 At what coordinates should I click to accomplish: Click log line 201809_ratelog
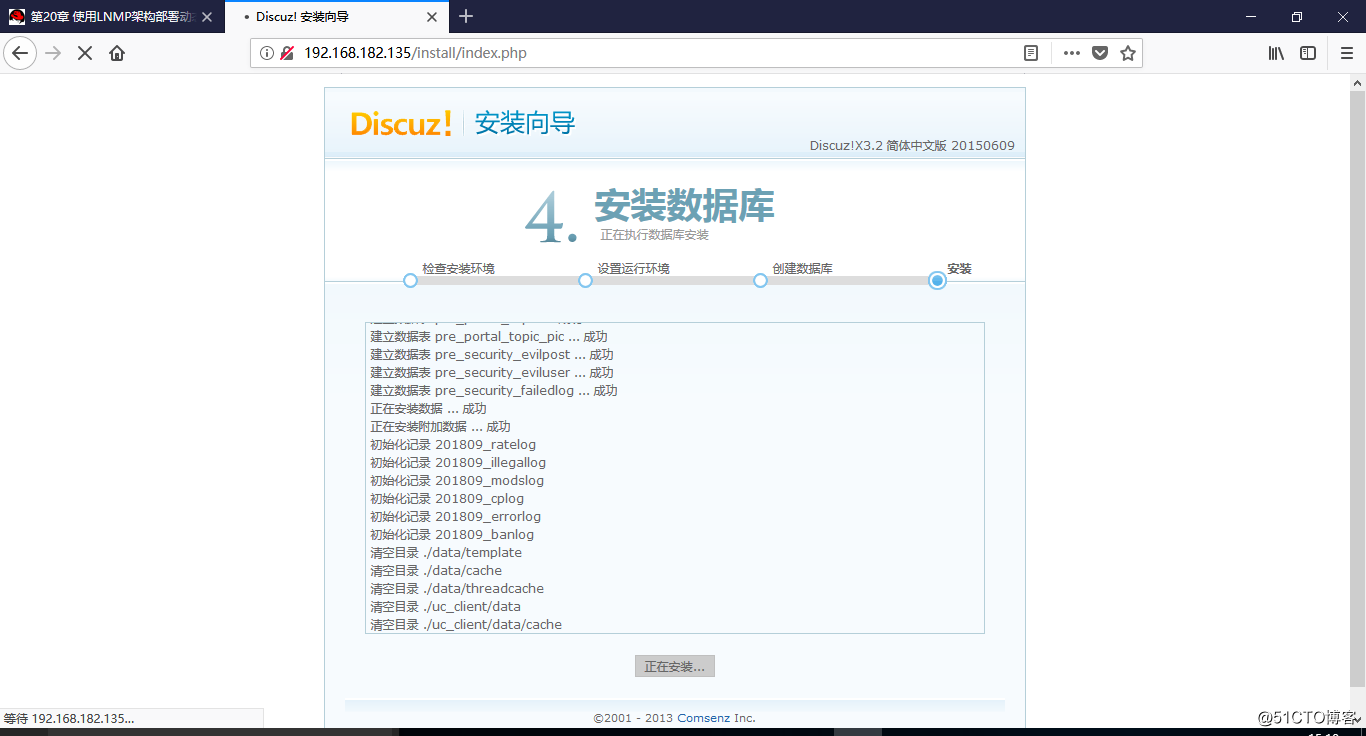[453, 445]
